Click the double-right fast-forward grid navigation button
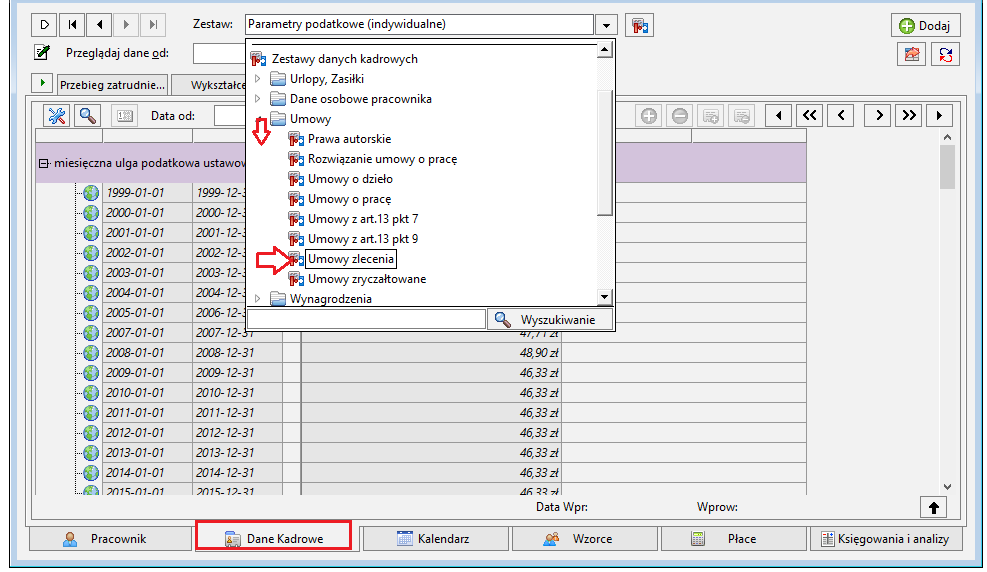 tap(909, 115)
